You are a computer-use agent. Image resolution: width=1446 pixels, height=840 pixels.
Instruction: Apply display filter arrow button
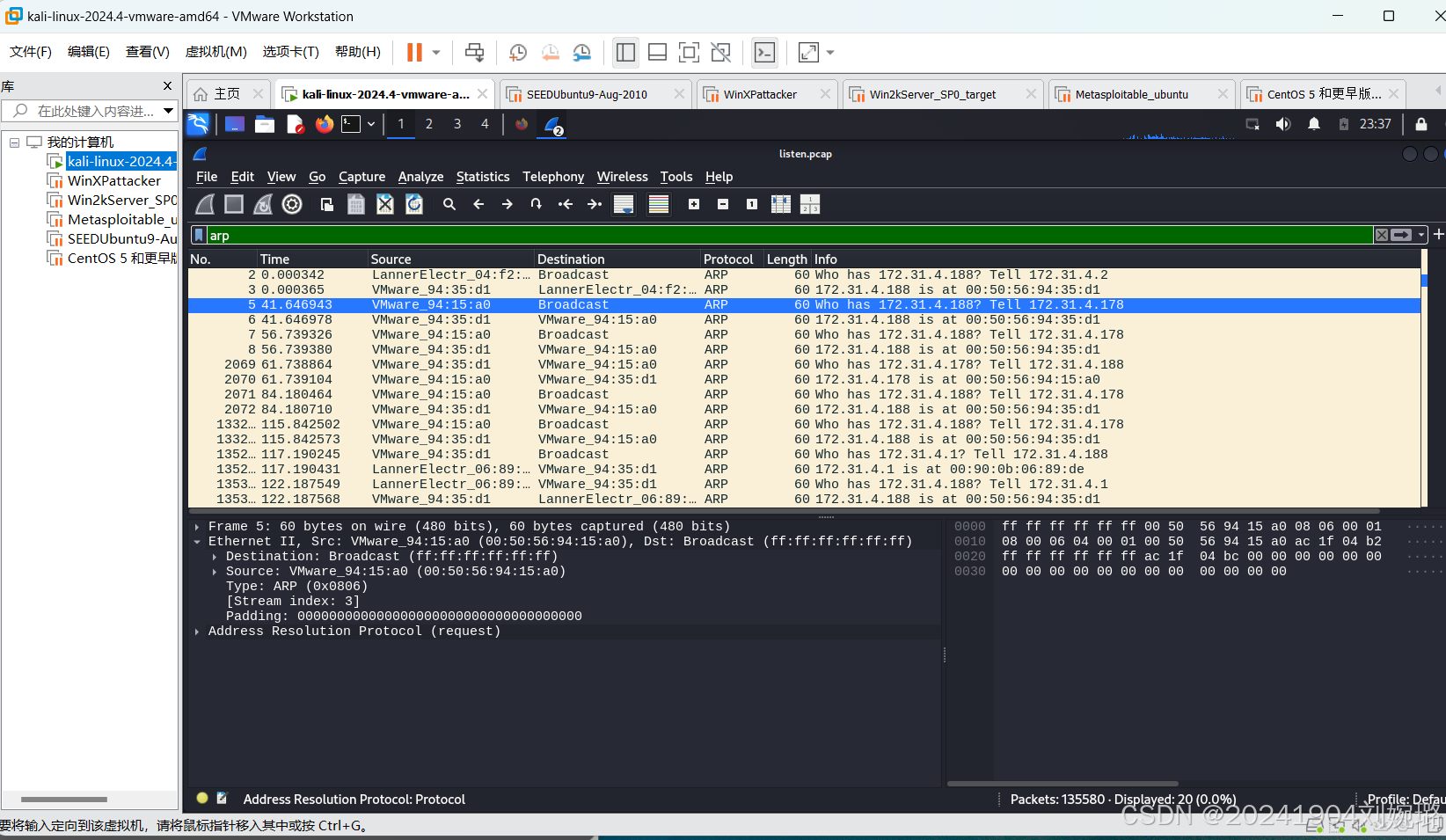(1401, 235)
